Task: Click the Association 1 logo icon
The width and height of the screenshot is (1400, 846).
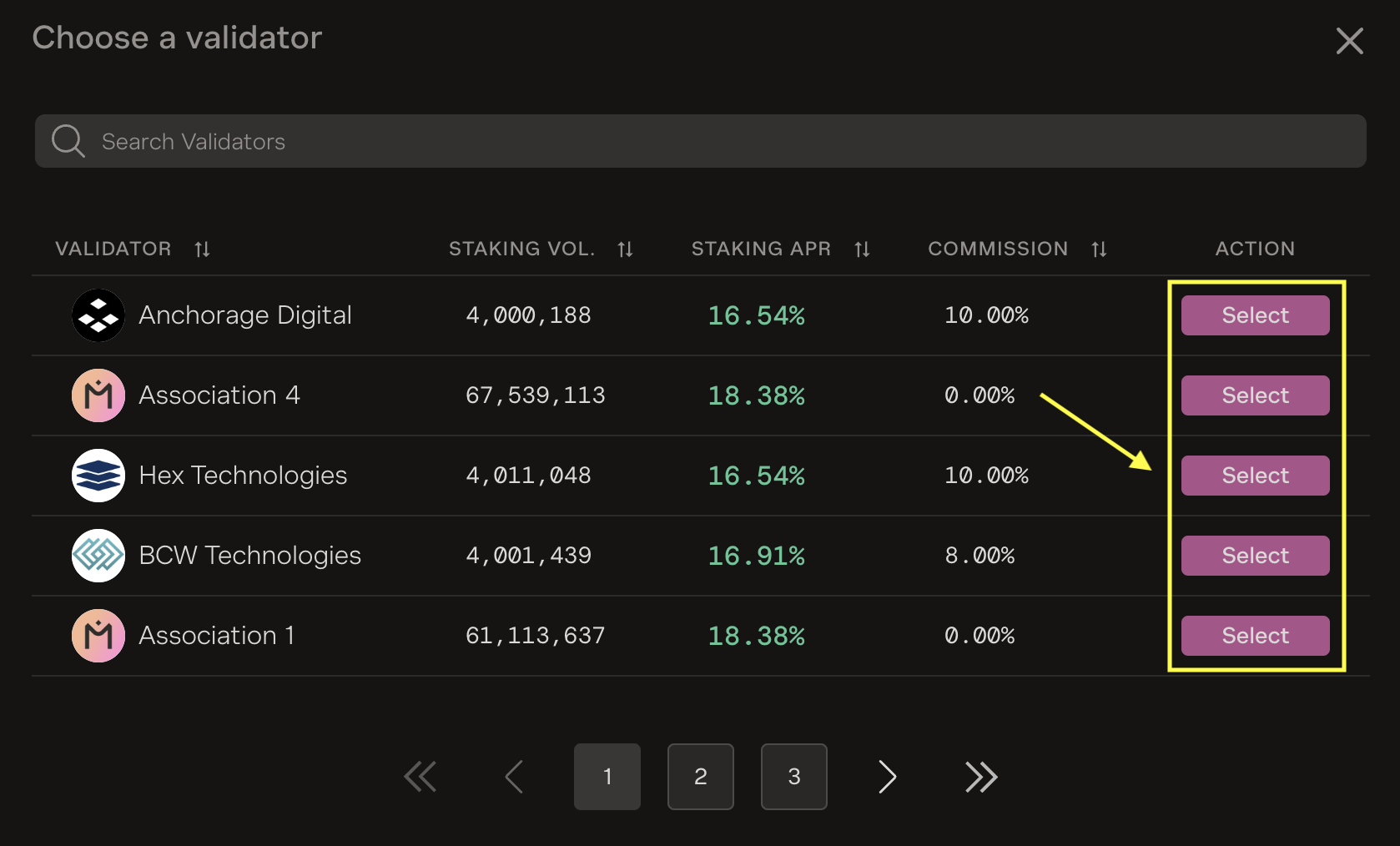Action: tap(98, 636)
